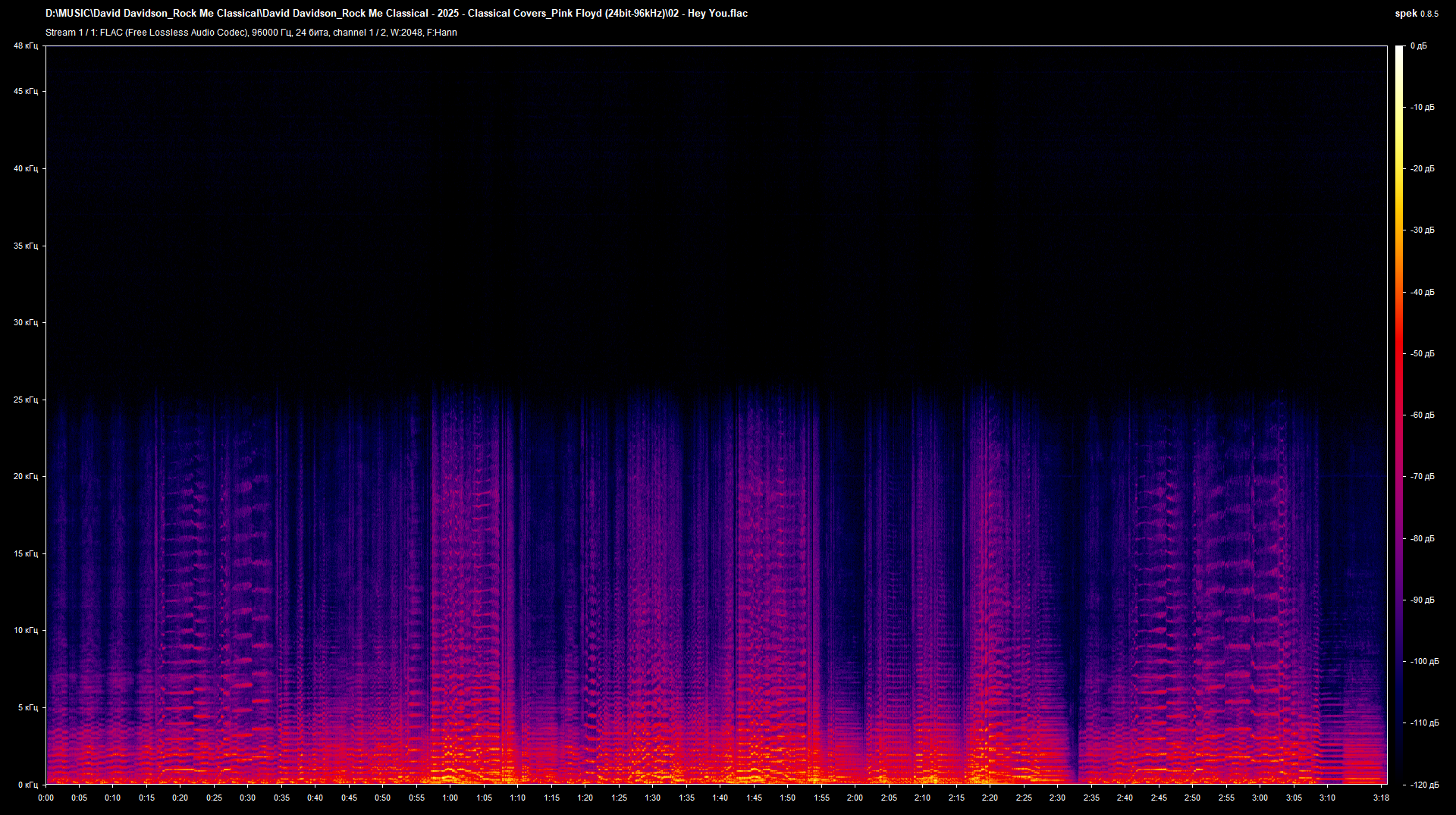Click the -30 дБ scale label

1423,230
